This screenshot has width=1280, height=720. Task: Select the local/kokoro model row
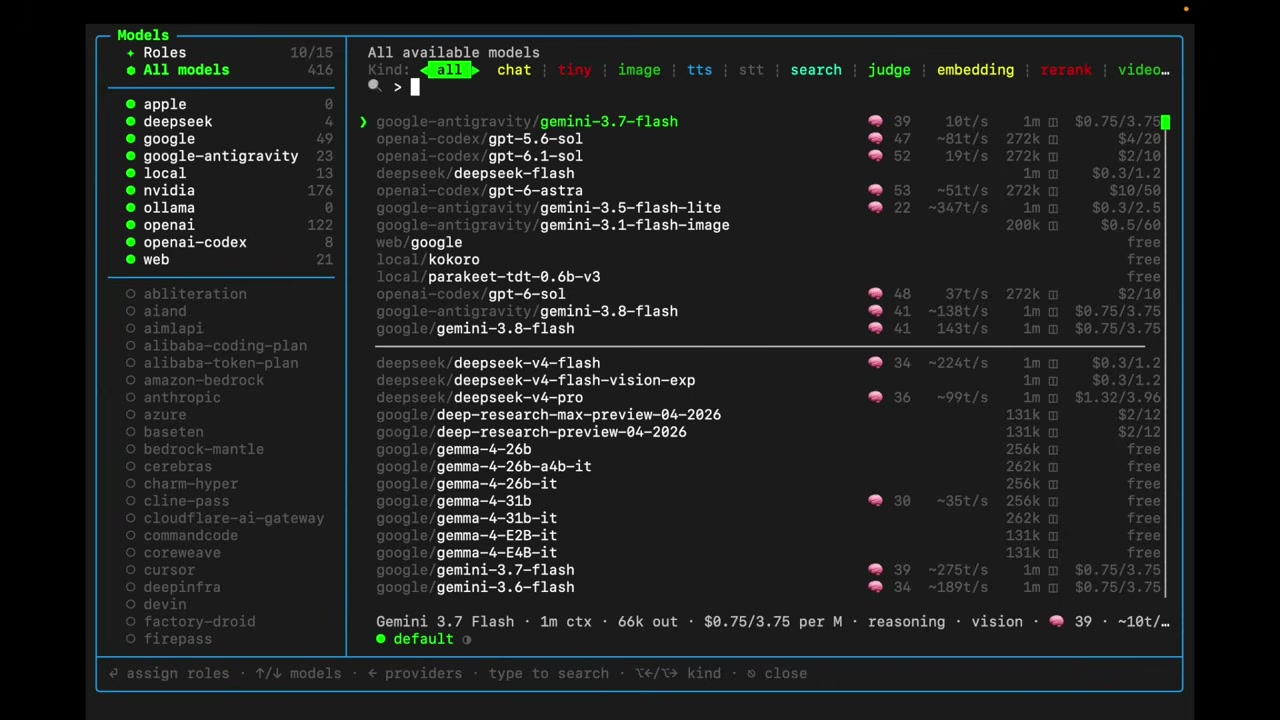pos(768,260)
